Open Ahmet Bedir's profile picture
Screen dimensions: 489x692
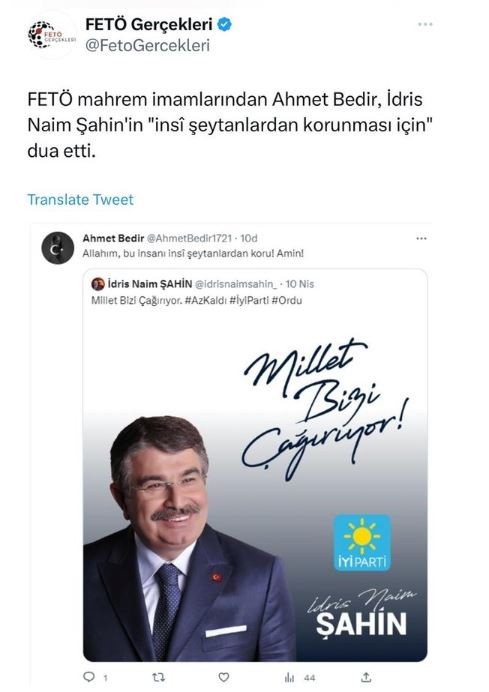pos(57,248)
